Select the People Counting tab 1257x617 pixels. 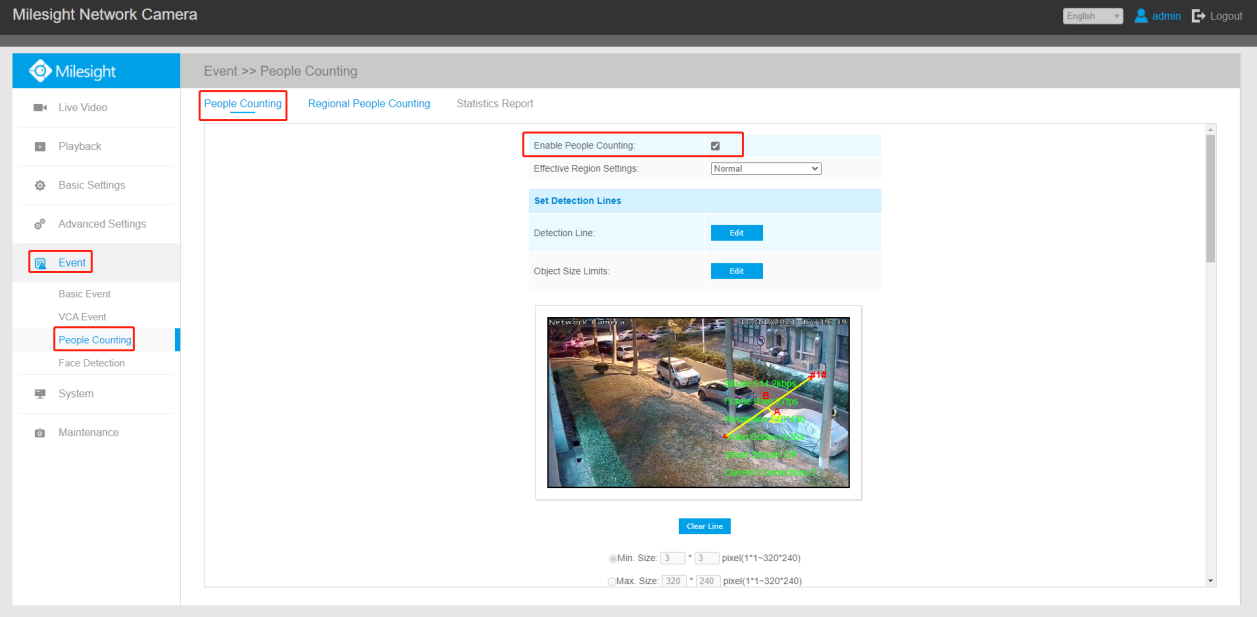tap(243, 104)
